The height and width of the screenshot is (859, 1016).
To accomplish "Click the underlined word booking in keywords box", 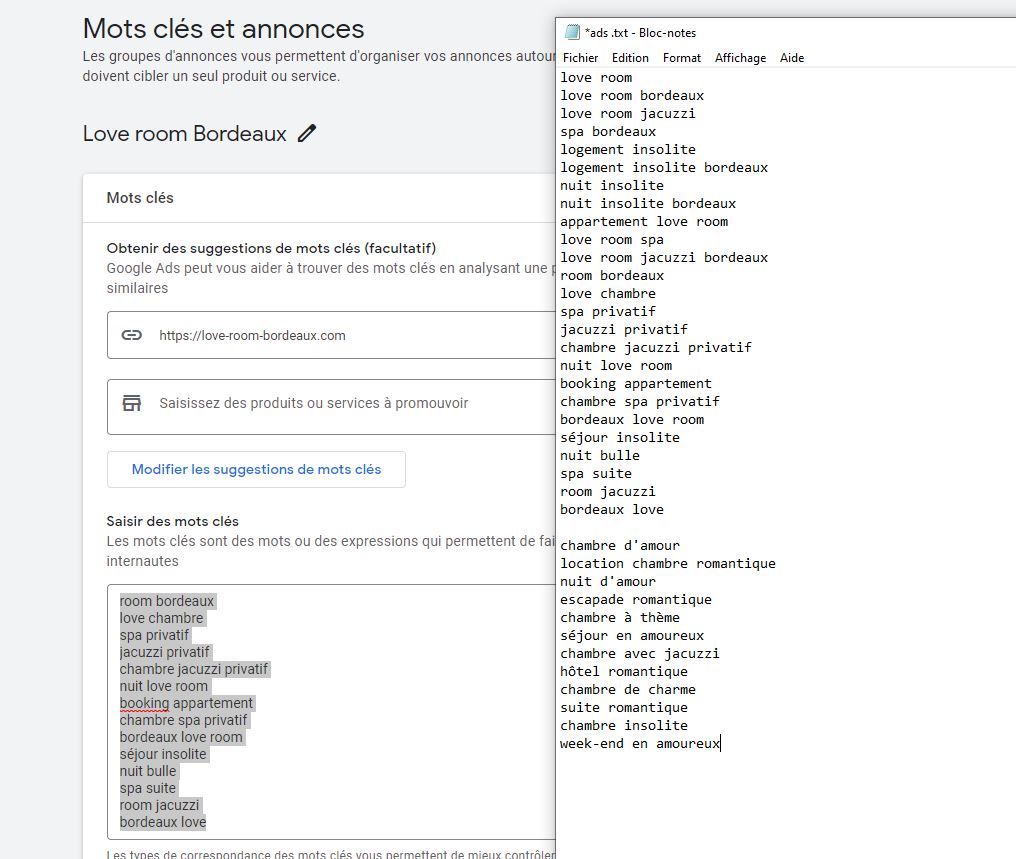I will pos(144,703).
